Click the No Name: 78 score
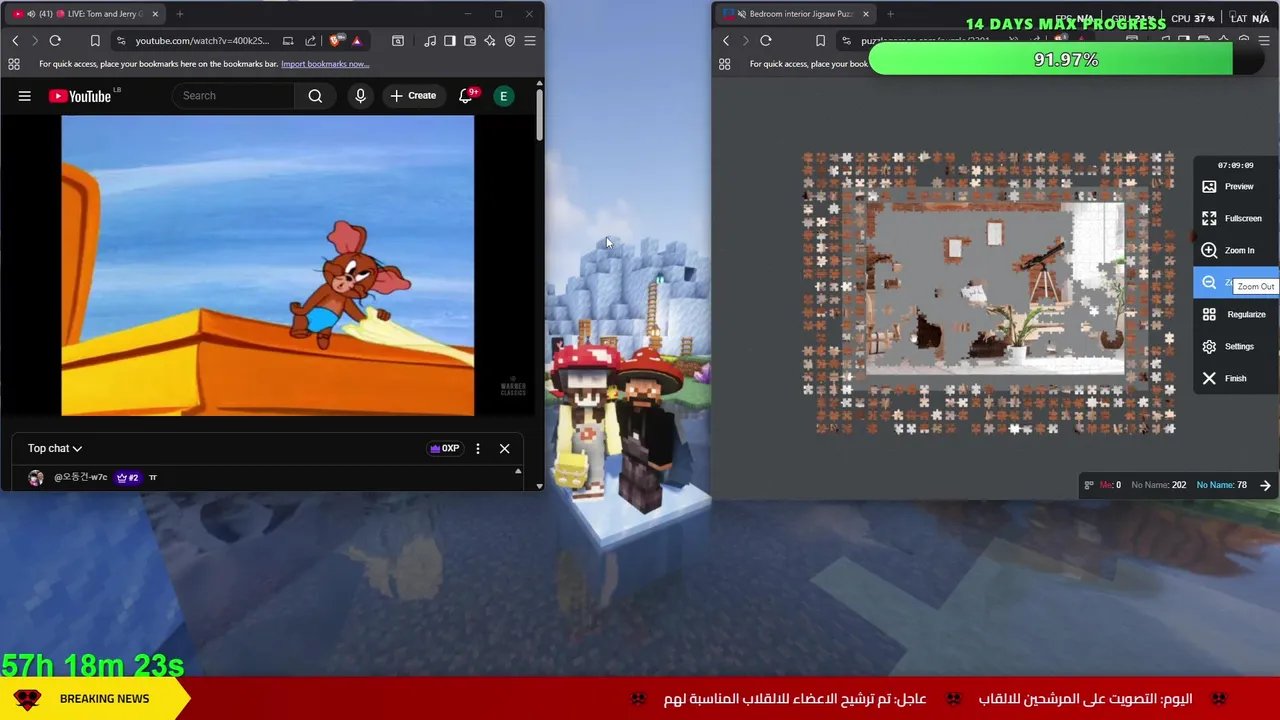1280x720 pixels. [x=1221, y=485]
